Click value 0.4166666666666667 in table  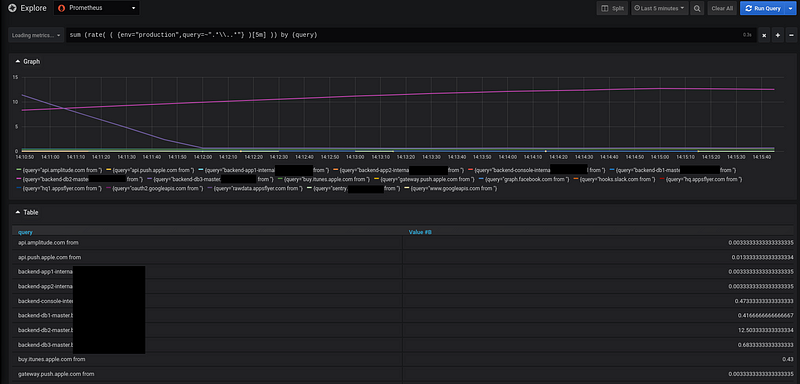[x=766, y=316]
